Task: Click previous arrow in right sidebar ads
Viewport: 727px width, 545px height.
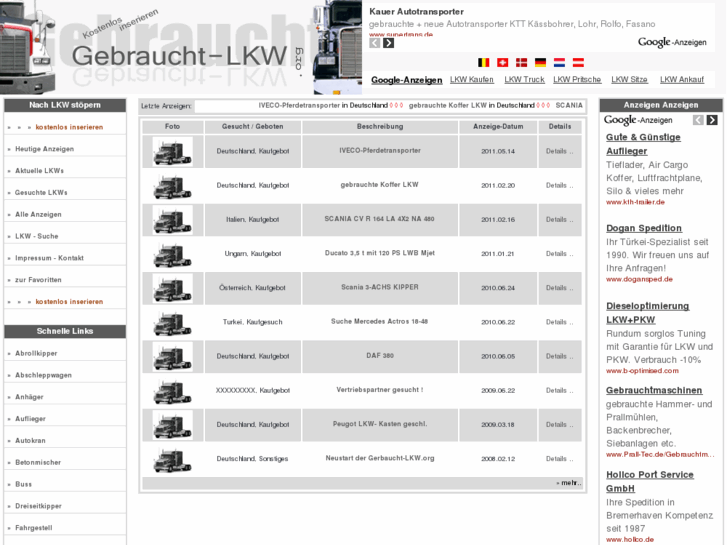Action: [698, 120]
